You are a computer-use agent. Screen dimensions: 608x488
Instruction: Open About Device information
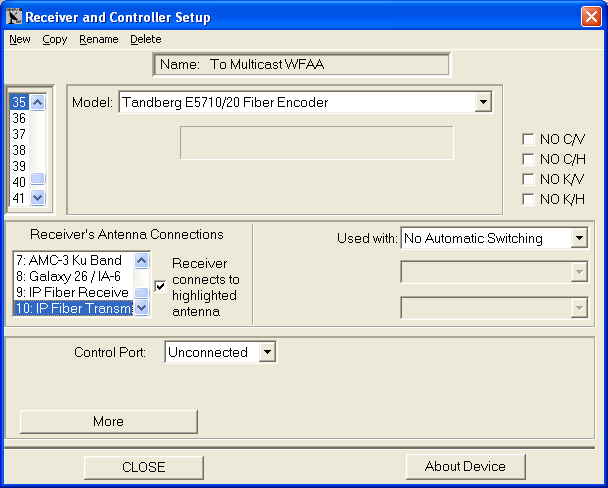click(x=465, y=466)
